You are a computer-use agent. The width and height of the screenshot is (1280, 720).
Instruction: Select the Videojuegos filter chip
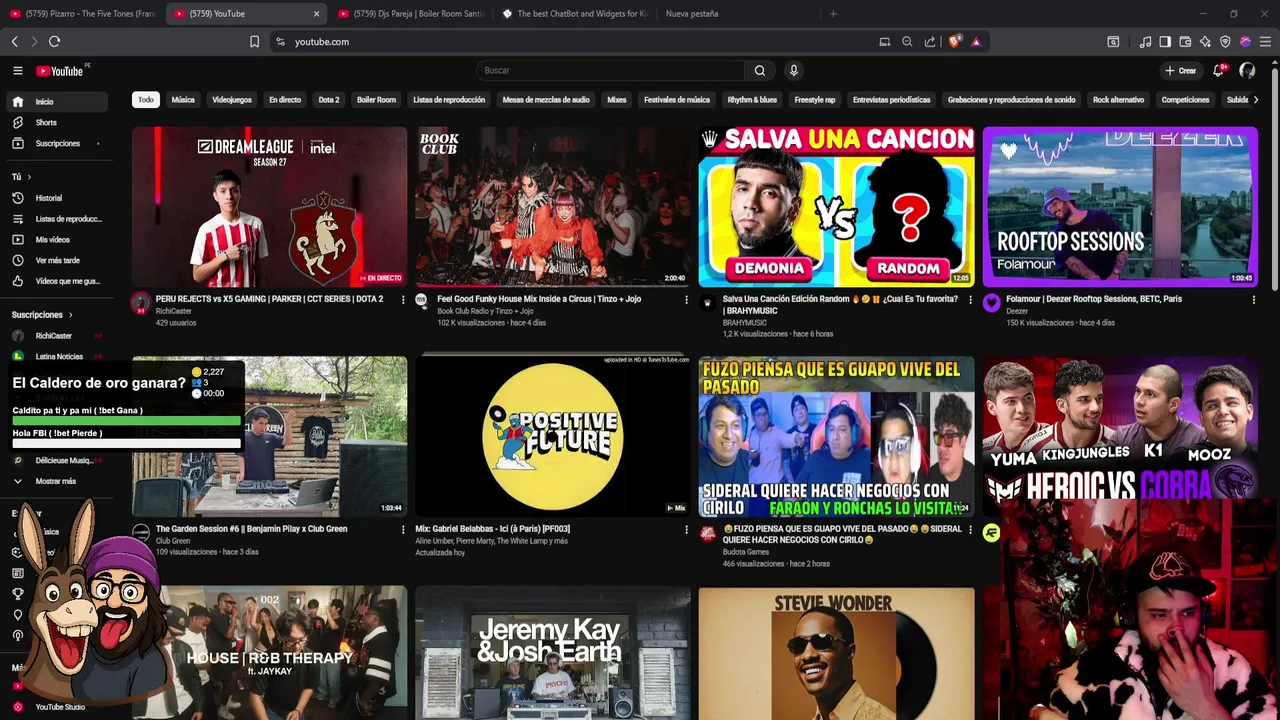(232, 99)
